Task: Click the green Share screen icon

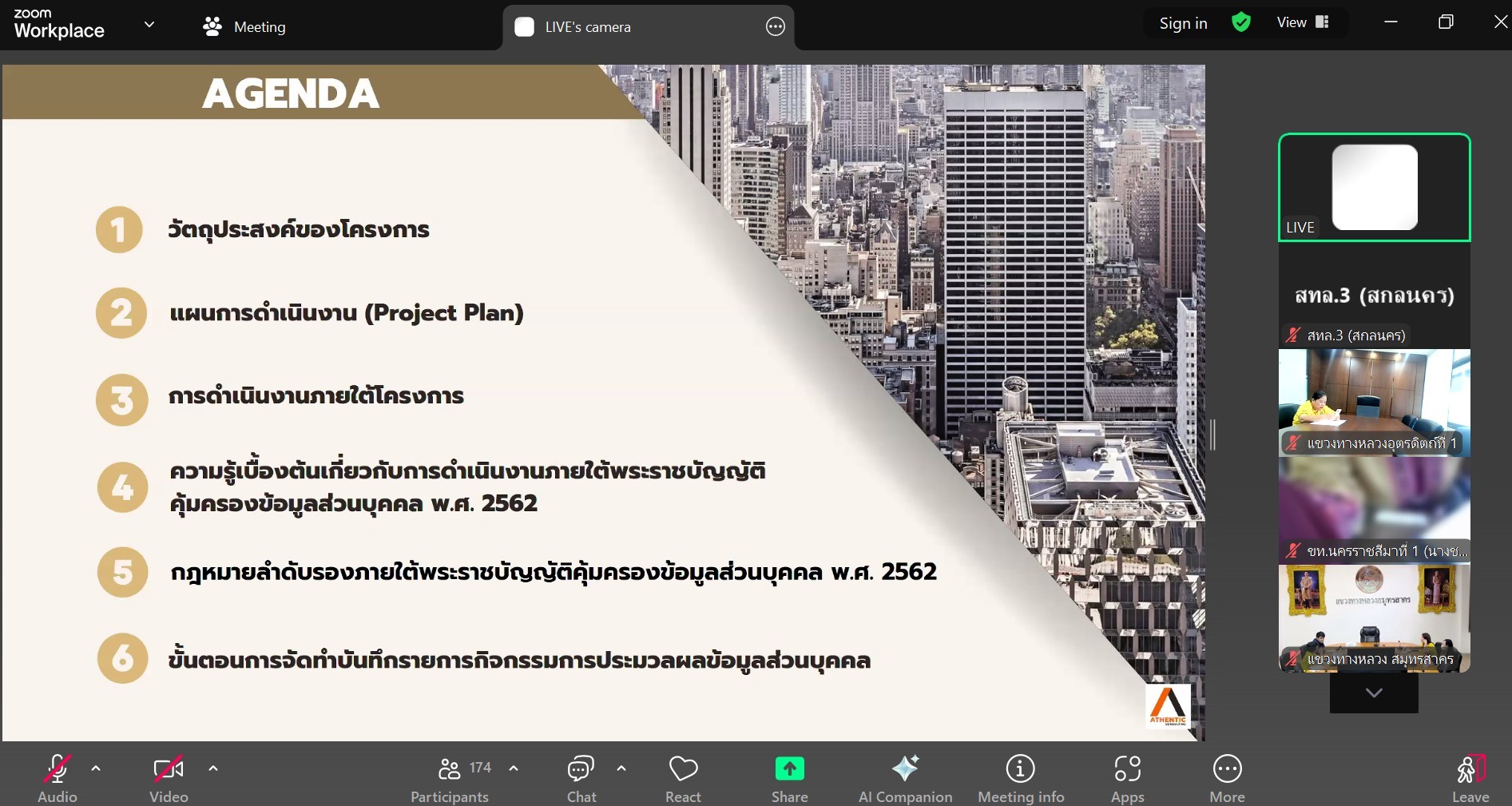Action: tap(789, 769)
